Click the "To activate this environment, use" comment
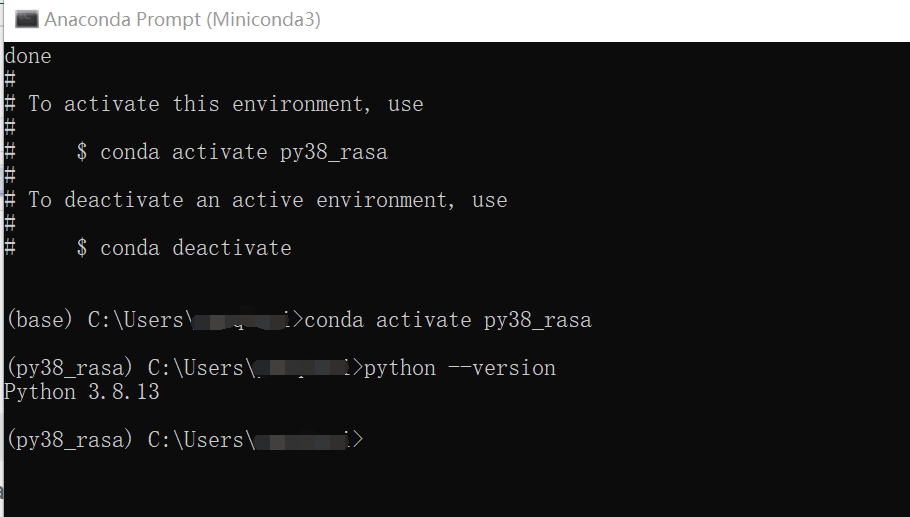The image size is (910, 517). pyautogui.click(x=225, y=104)
